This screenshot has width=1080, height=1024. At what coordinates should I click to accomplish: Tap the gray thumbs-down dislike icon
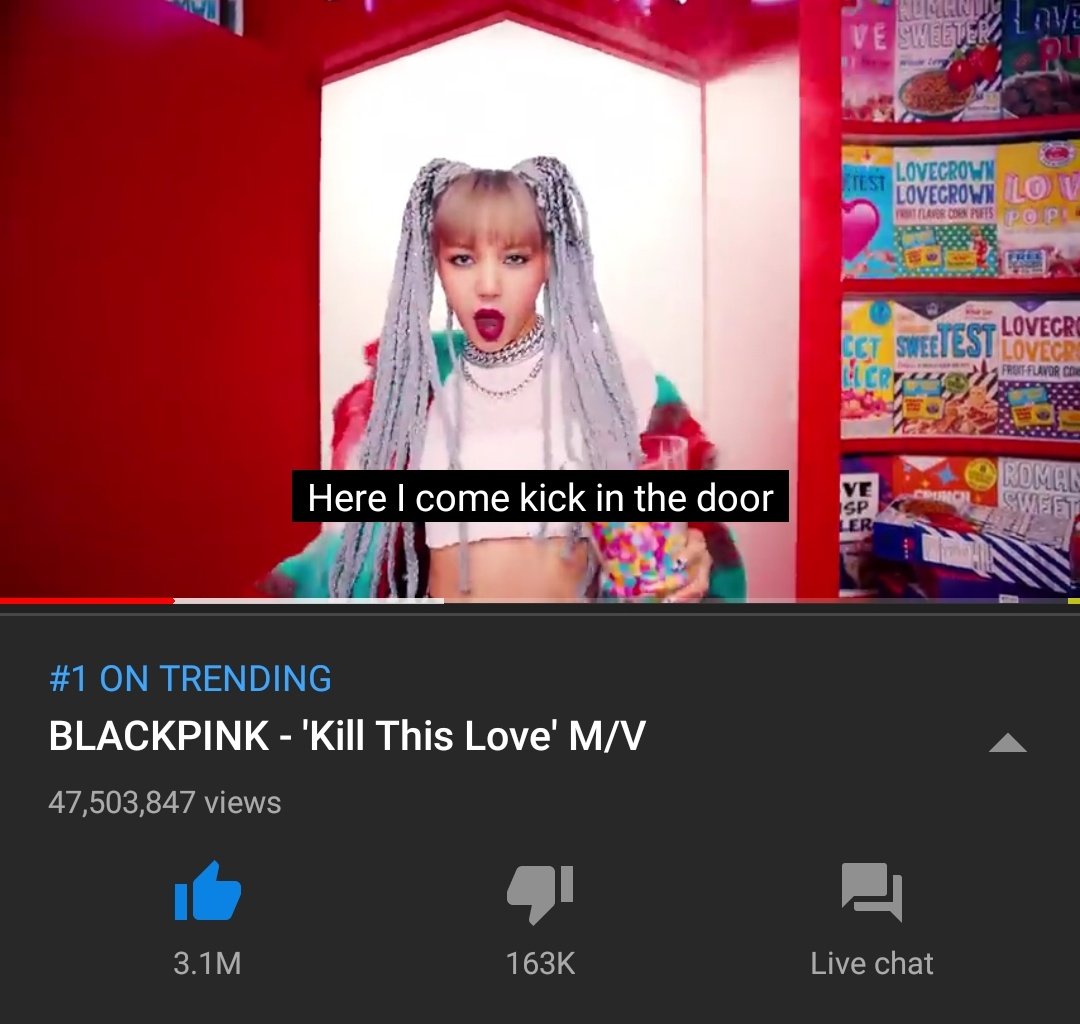coord(540,893)
